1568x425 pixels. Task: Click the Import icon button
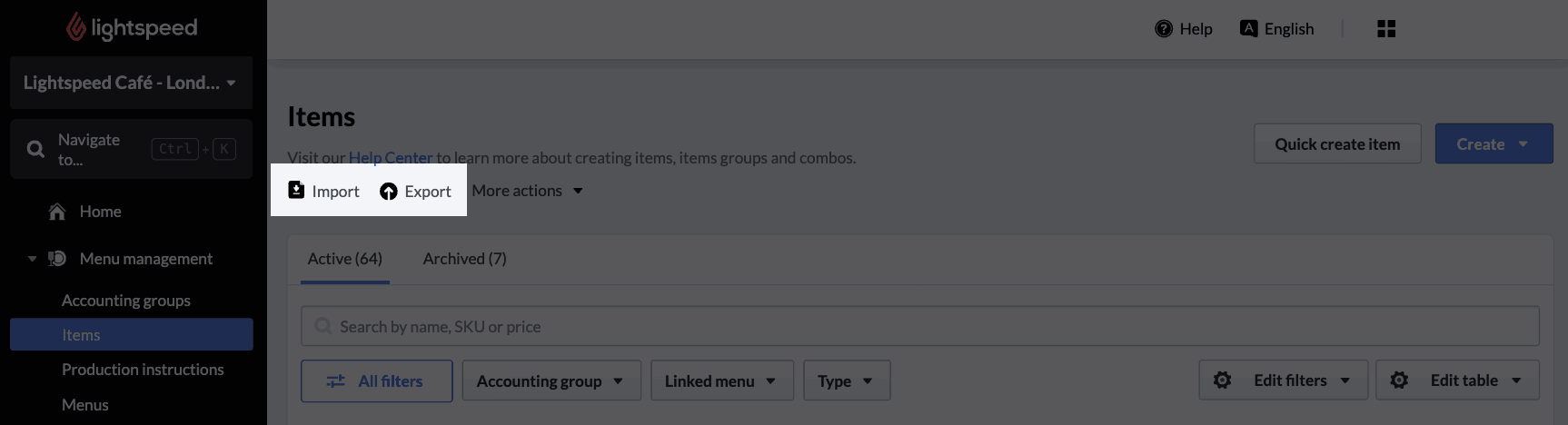point(296,190)
